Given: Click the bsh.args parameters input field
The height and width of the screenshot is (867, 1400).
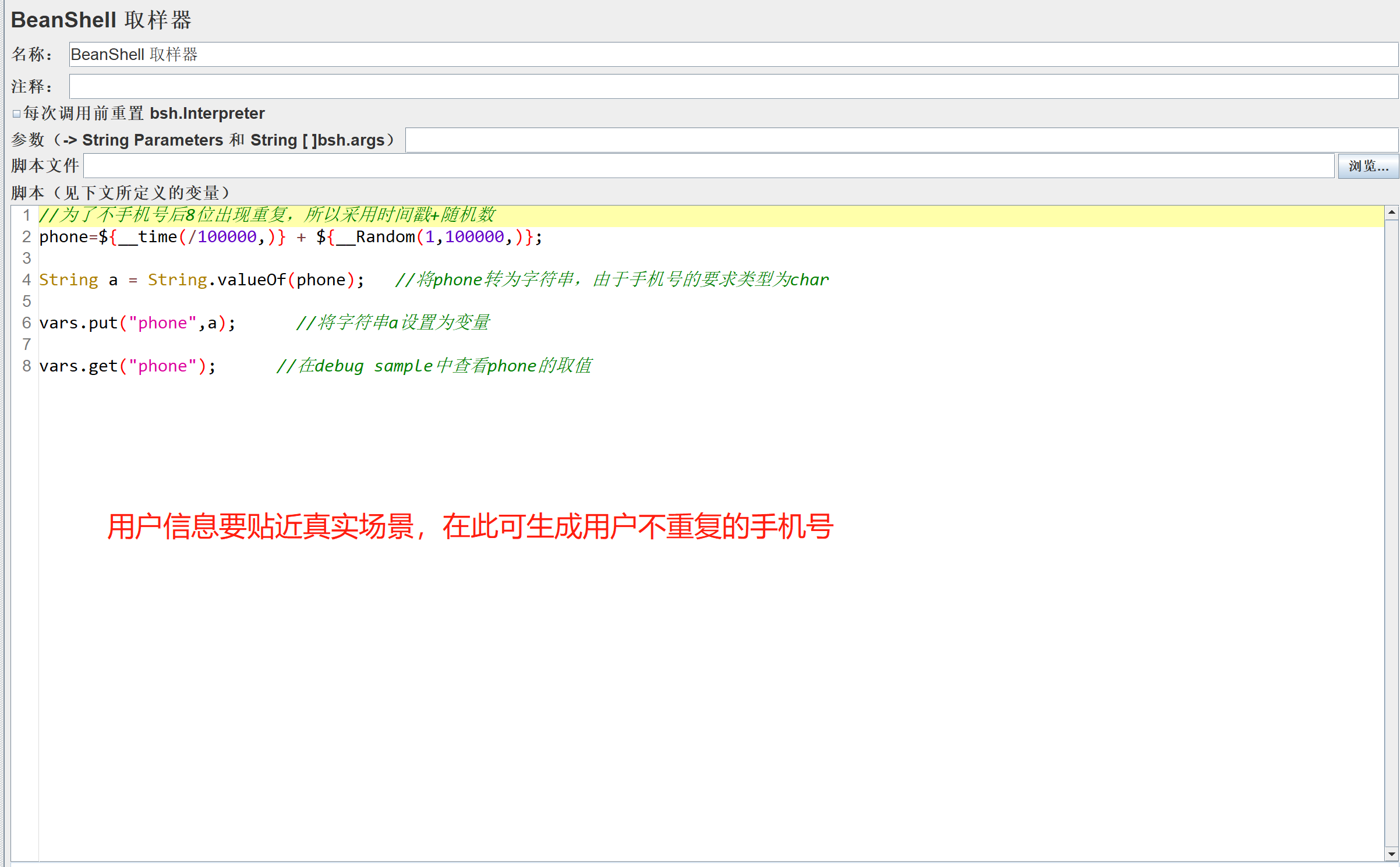Looking at the screenshot, I should coord(900,140).
